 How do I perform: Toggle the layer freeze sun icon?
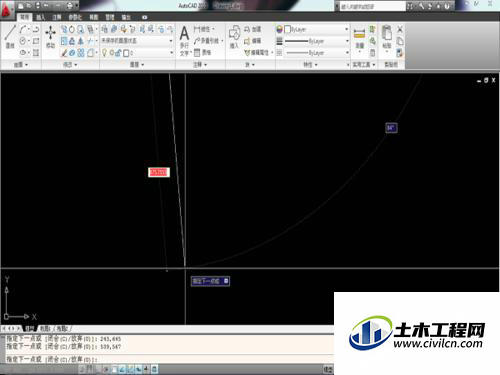[x=112, y=53]
